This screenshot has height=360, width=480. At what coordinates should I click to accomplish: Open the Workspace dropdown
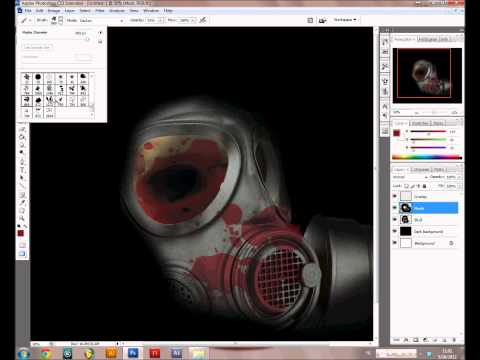[345, 20]
